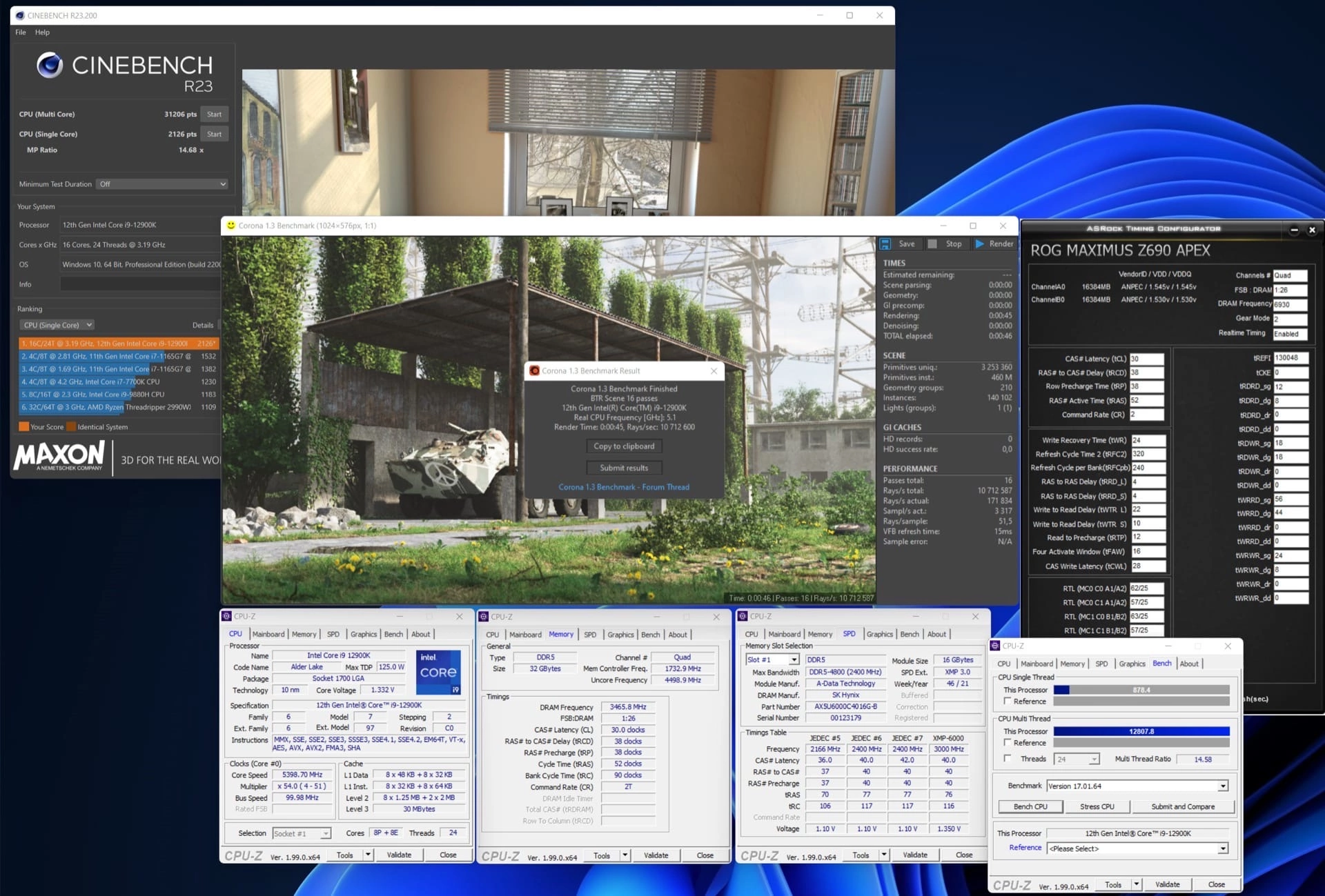Click the Intel Core i9 badge in CPU-Z
This screenshot has height=896, width=1325.
tap(438, 672)
